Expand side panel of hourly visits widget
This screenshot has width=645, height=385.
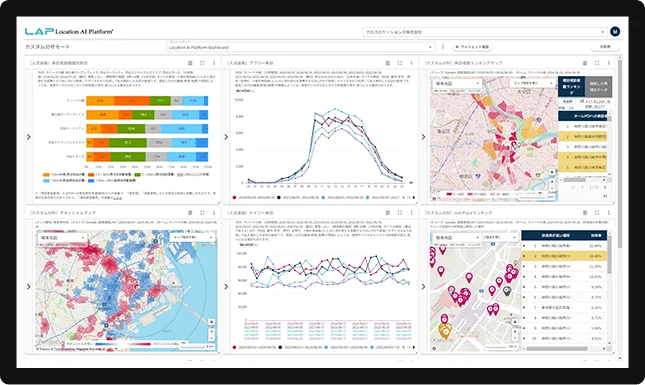click(226, 137)
